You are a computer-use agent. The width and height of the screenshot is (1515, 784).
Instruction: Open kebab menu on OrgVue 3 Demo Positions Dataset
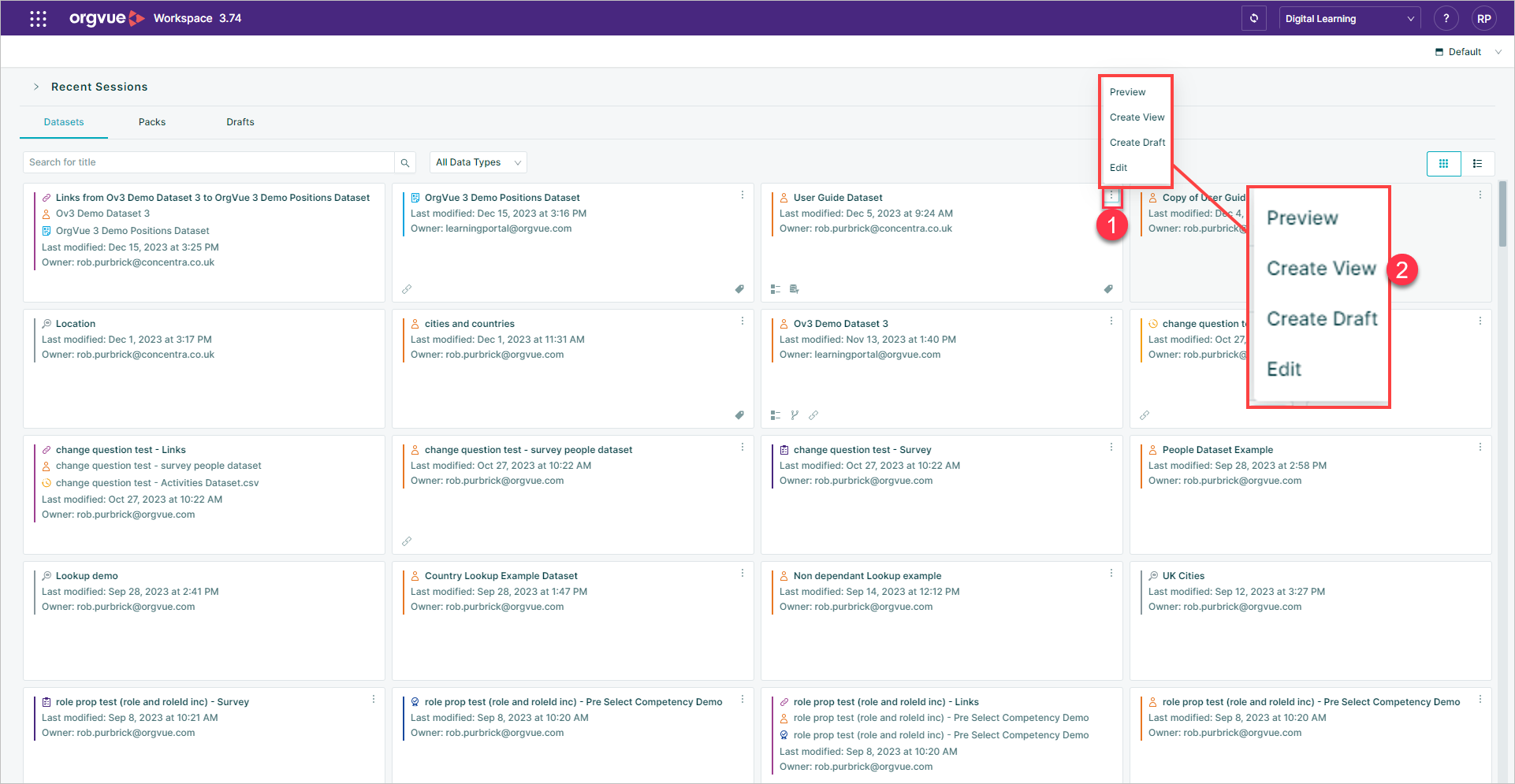[743, 195]
